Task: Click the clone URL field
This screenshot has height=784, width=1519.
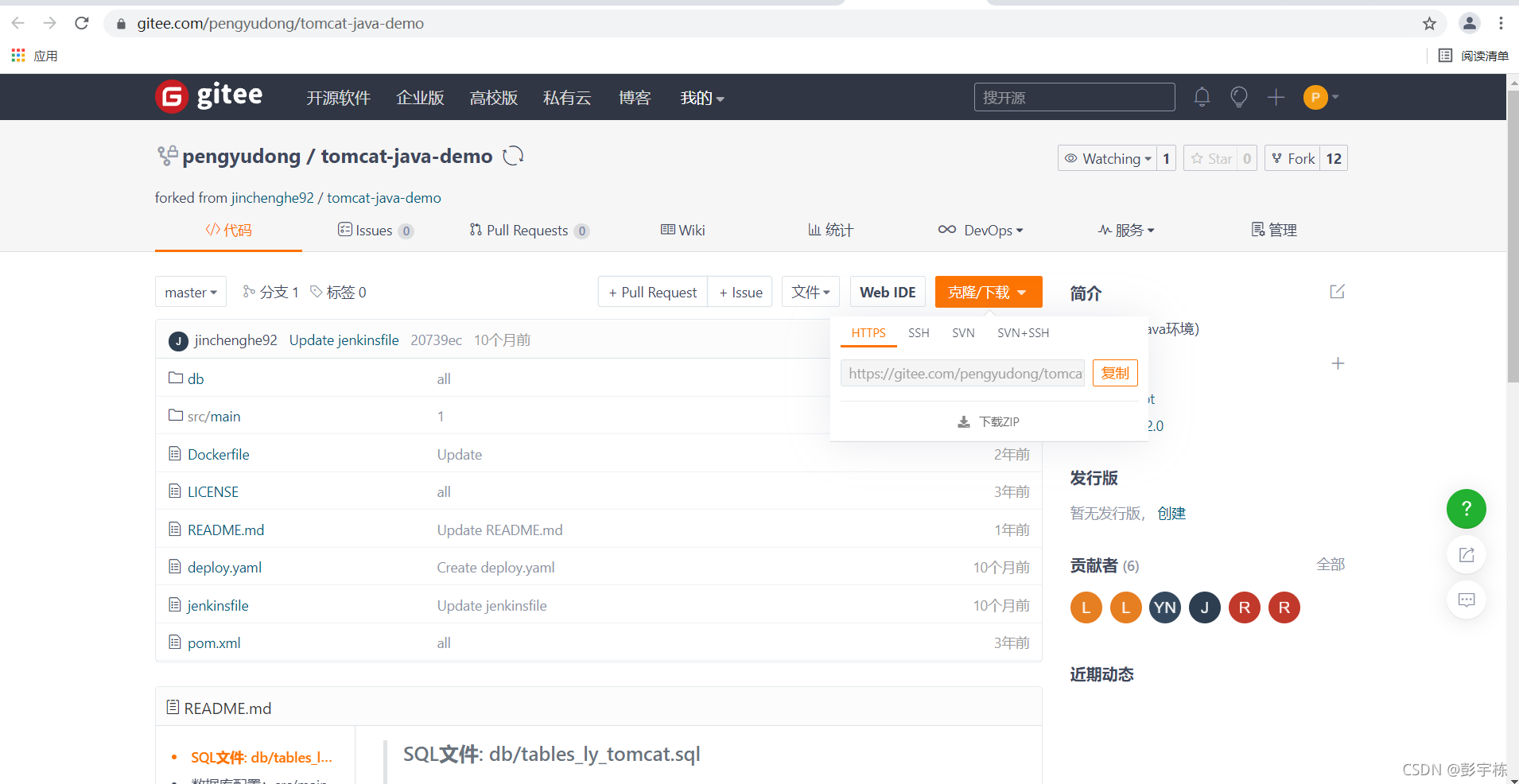Action: pos(963,373)
